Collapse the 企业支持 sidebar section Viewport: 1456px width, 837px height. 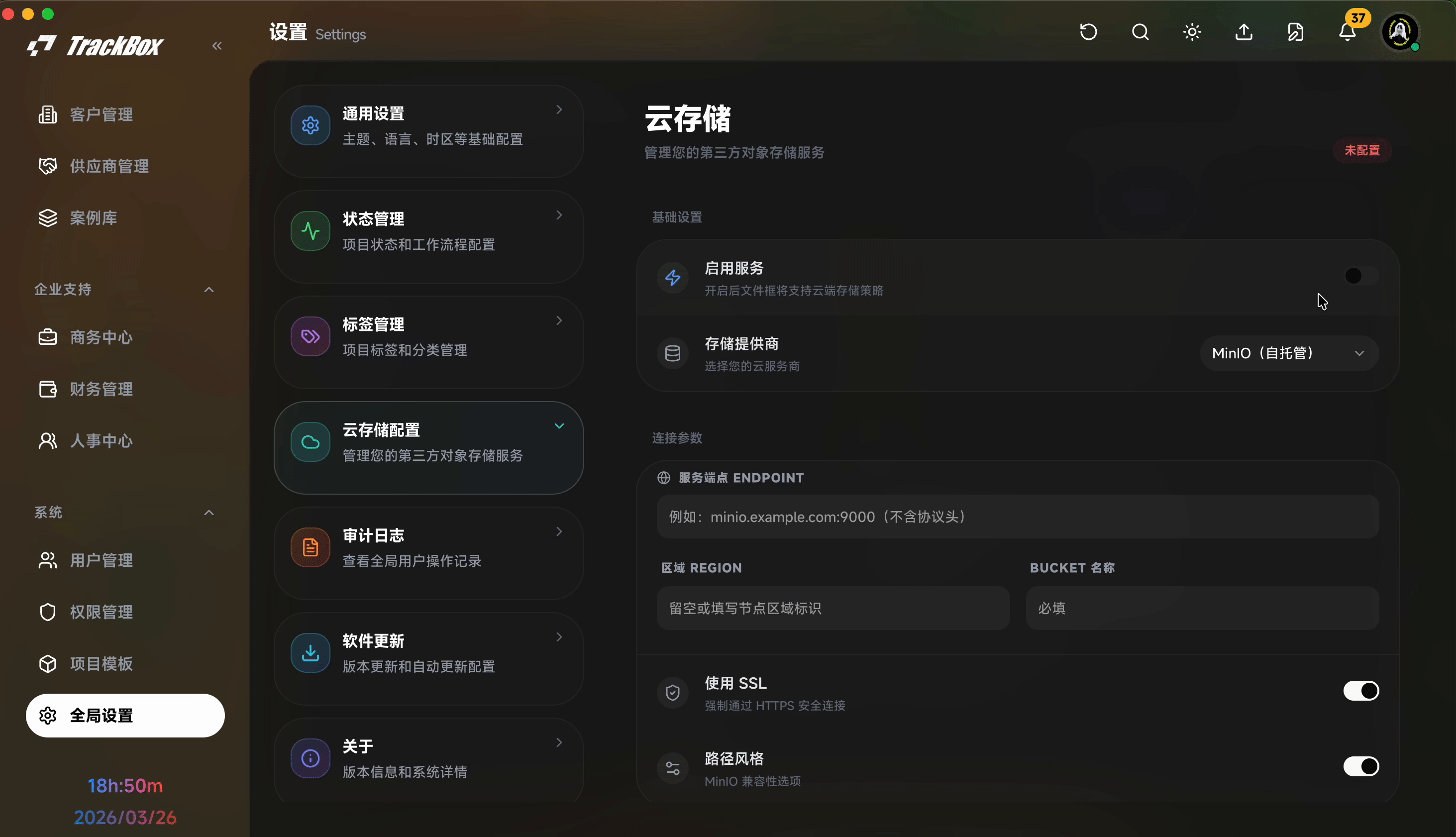[209, 290]
